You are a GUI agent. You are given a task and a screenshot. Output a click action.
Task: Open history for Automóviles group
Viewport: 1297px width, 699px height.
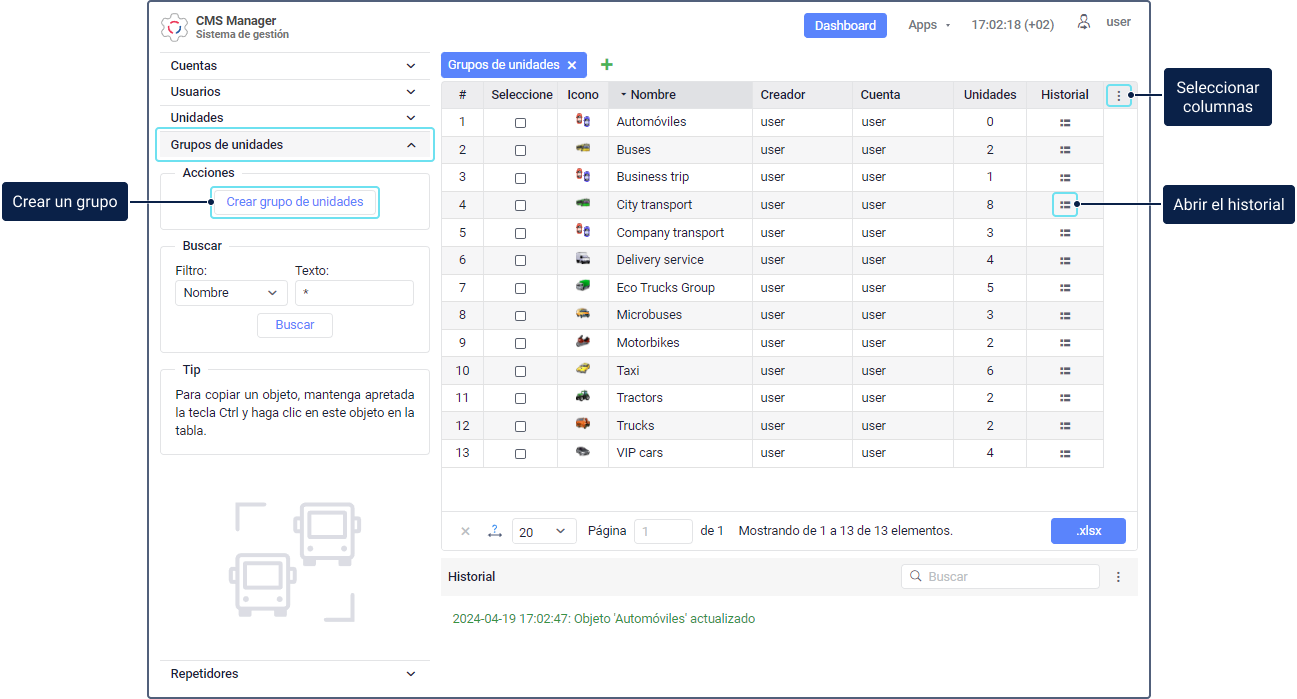[1065, 122]
